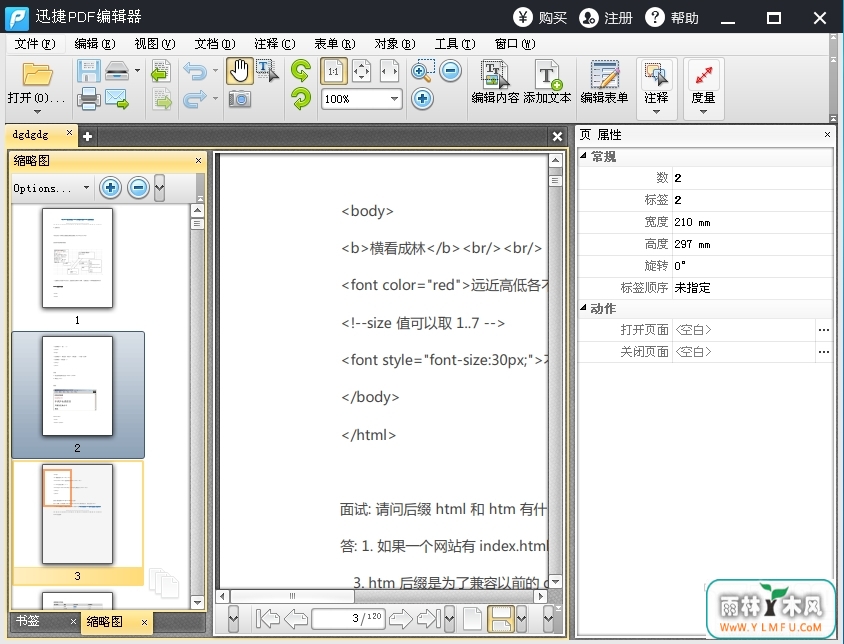
Task: Go to last page arrow
Action: pyautogui.click(x=428, y=619)
